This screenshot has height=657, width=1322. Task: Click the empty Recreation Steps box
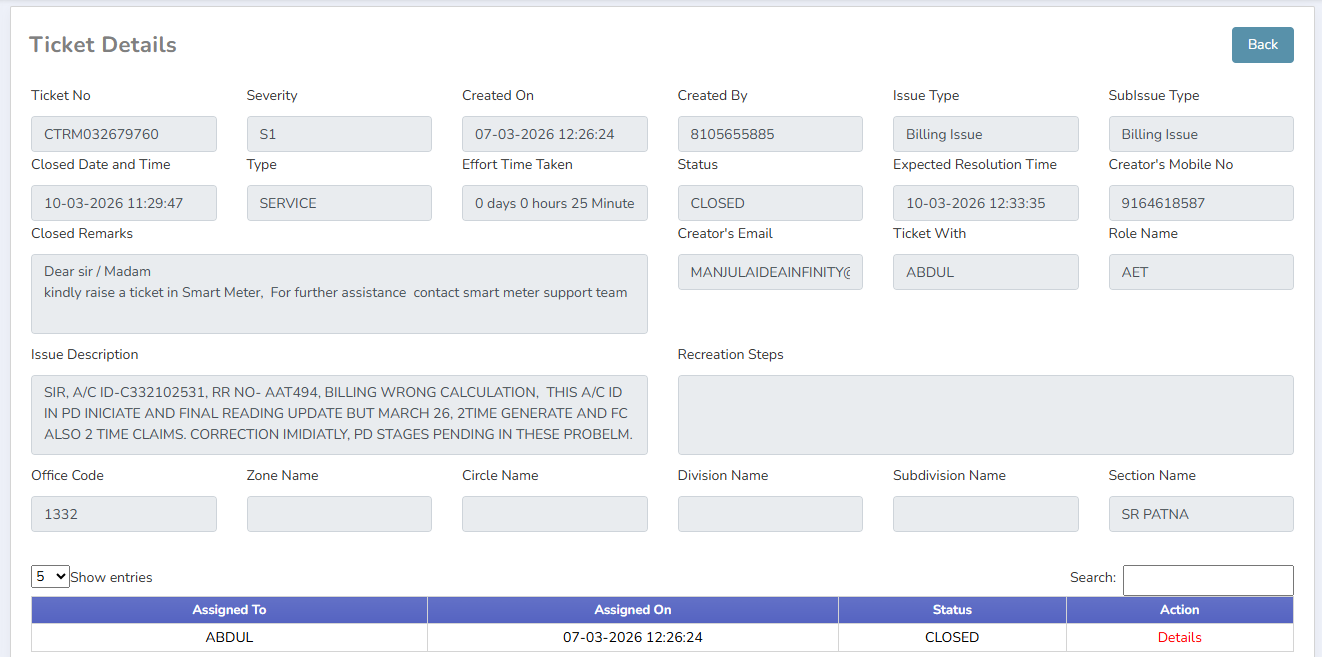[985, 414]
